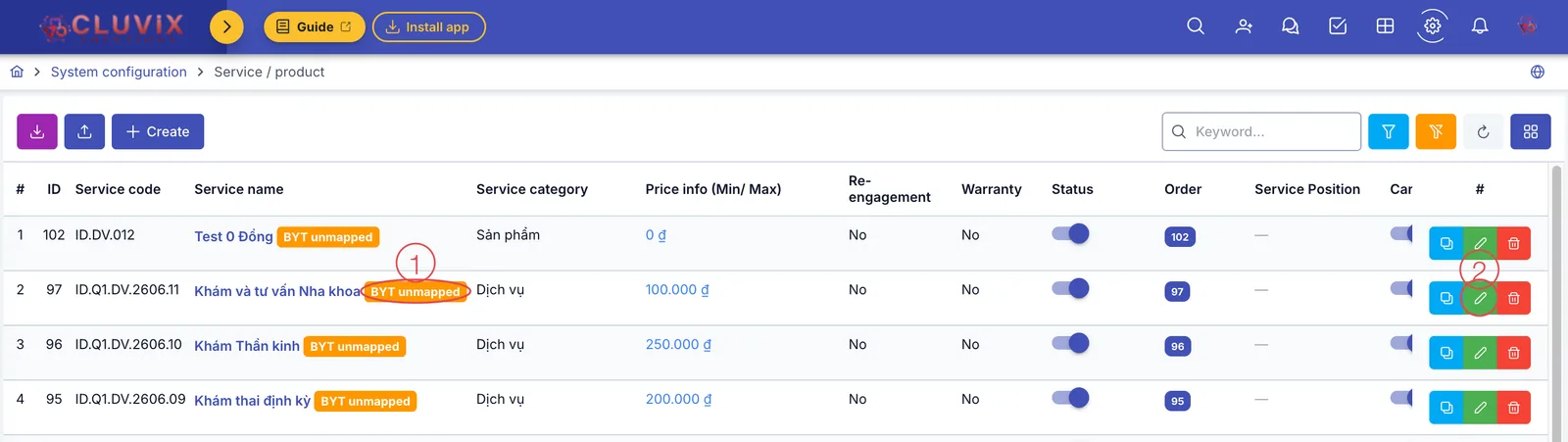Toggle Status for Khám Thần kinh
The image size is (1568, 442).
[1070, 344]
